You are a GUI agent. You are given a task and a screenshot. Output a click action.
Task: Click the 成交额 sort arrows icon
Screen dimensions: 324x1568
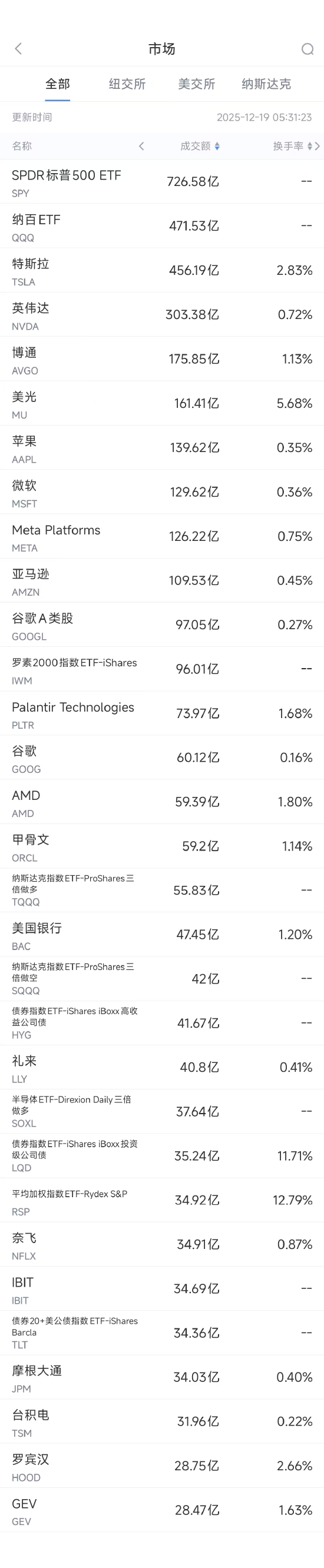tap(217, 146)
